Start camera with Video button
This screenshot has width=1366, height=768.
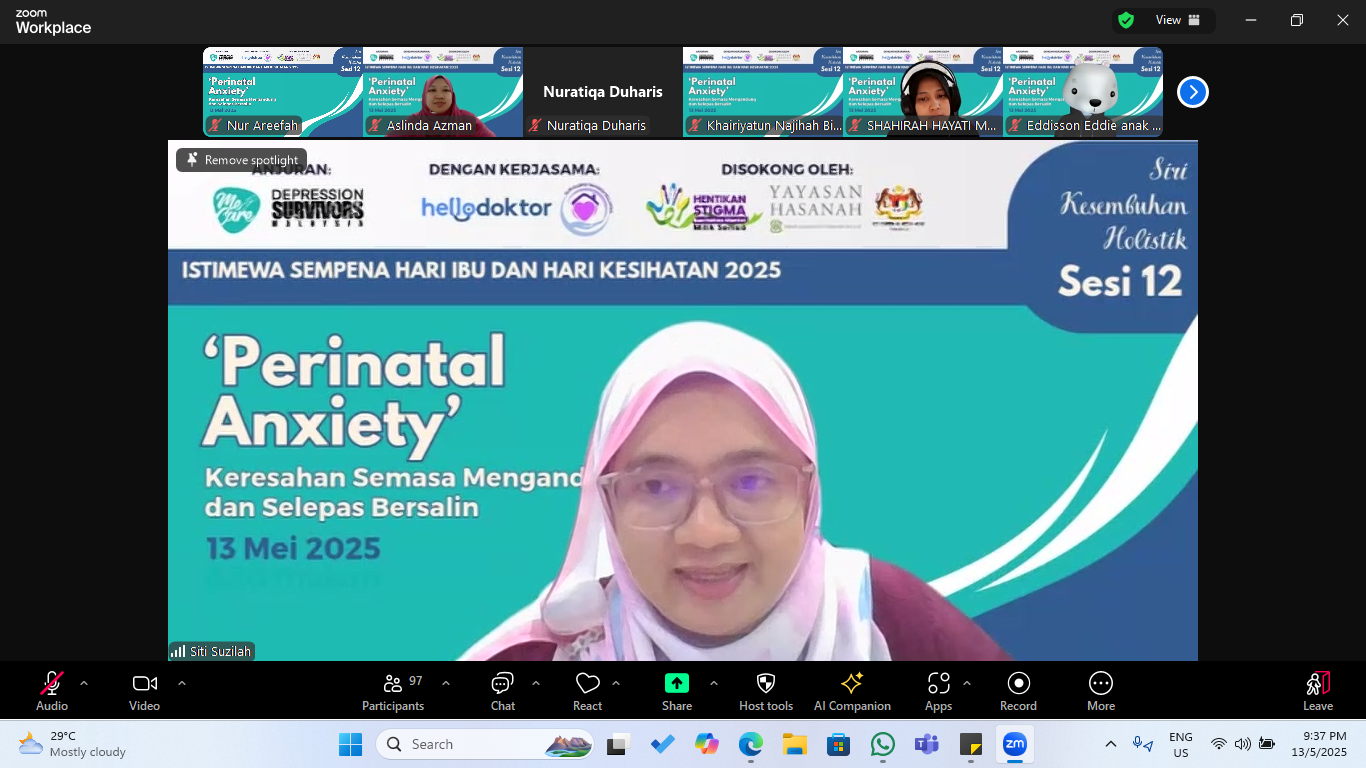(x=144, y=691)
